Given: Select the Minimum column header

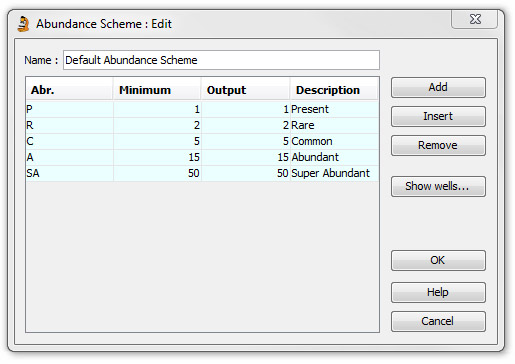Looking at the screenshot, I should tap(157, 90).
